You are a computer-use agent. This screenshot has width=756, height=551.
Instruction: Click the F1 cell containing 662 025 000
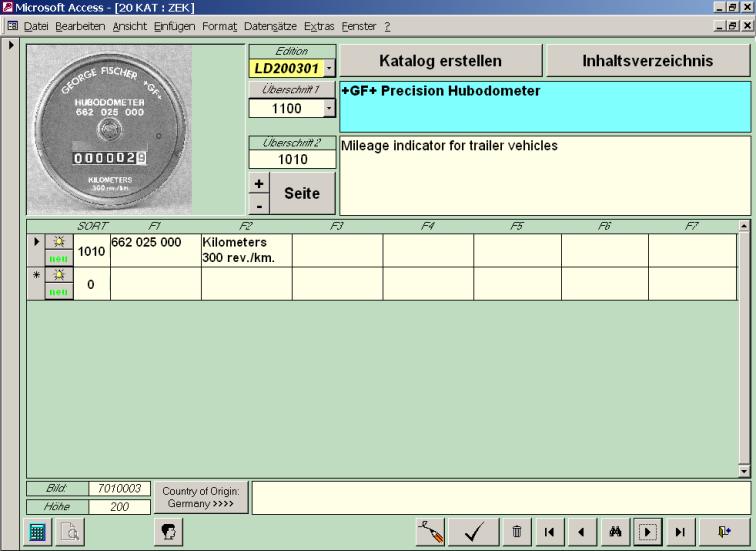pyautogui.click(x=155, y=250)
